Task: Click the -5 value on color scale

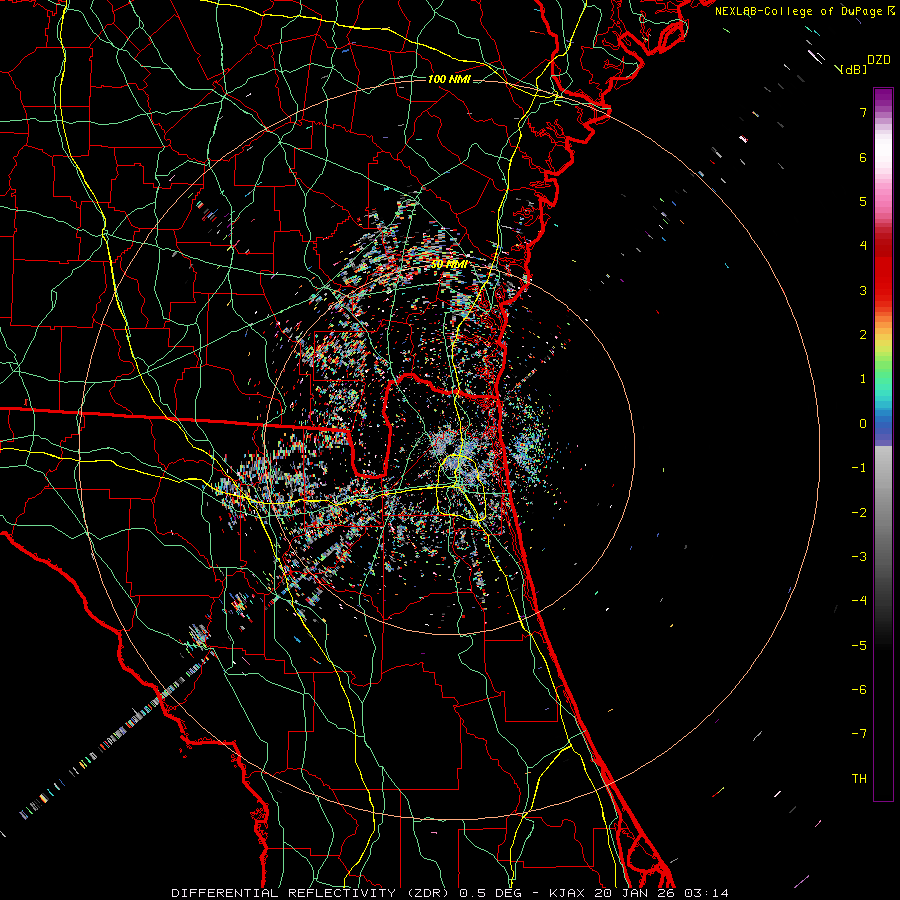Action: pyautogui.click(x=859, y=646)
